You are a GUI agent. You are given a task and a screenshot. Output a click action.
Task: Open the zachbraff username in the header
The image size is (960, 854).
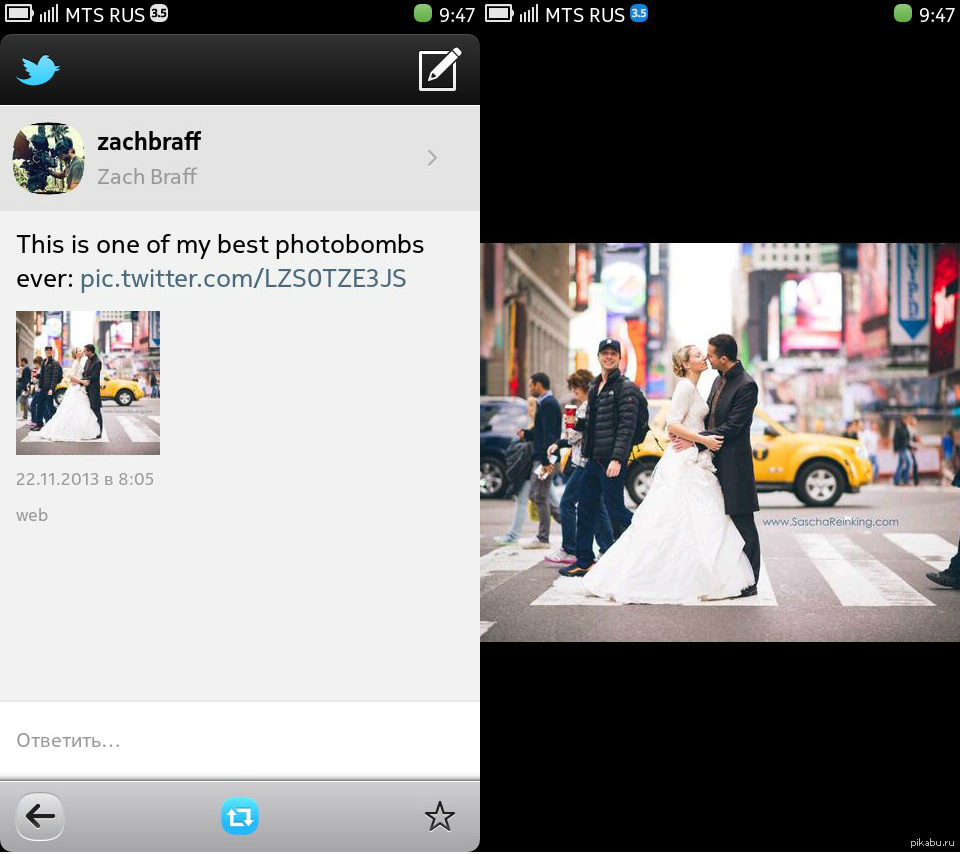(x=149, y=141)
